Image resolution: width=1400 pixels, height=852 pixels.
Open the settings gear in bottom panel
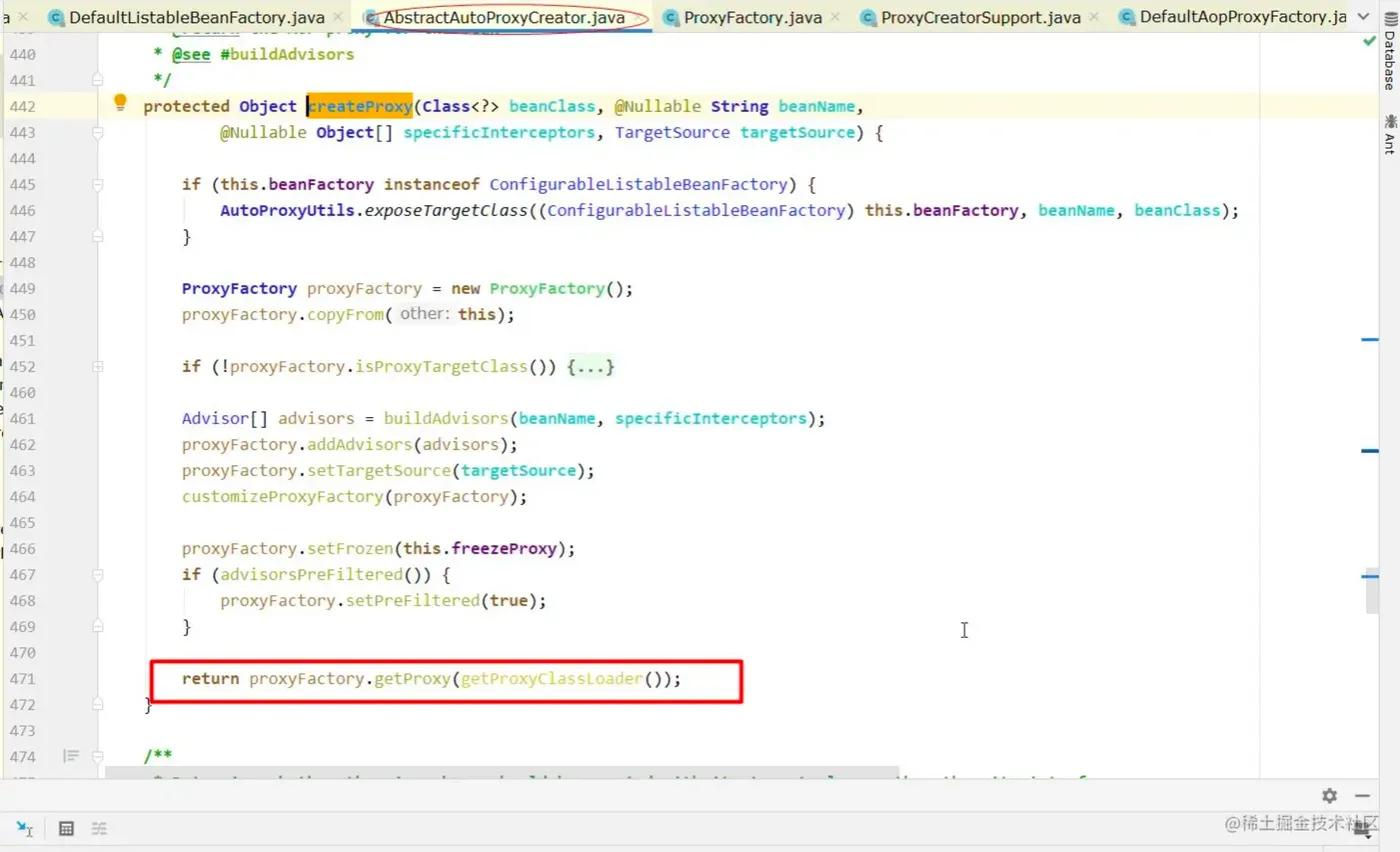1329,796
